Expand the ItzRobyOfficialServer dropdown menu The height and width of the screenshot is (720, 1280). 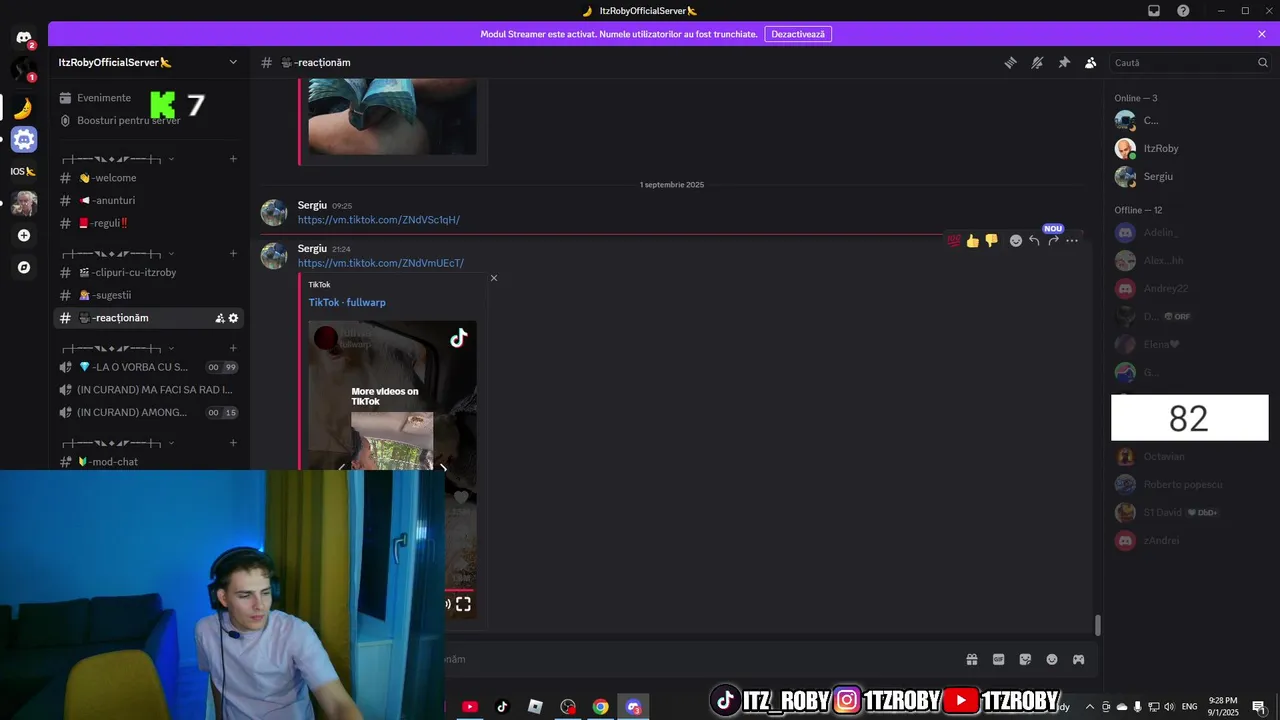coord(233,62)
